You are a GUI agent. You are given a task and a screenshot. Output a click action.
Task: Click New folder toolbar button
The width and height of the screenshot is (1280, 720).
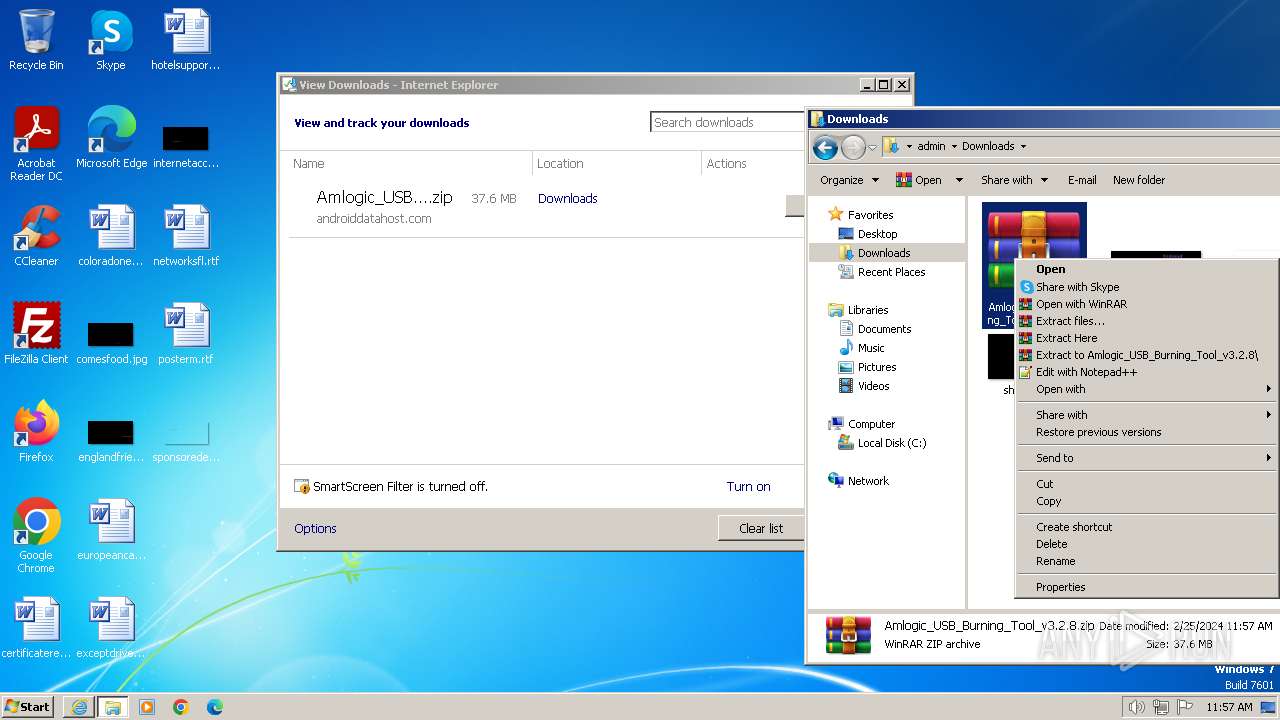coord(1139,180)
